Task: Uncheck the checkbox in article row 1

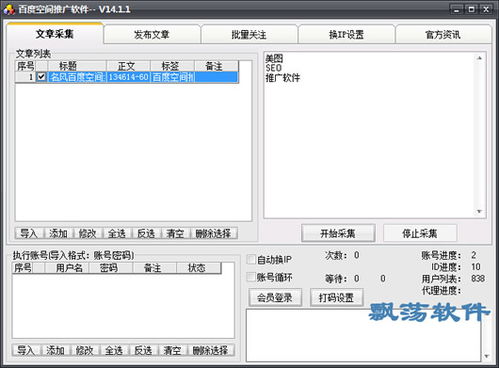Action: [41, 77]
